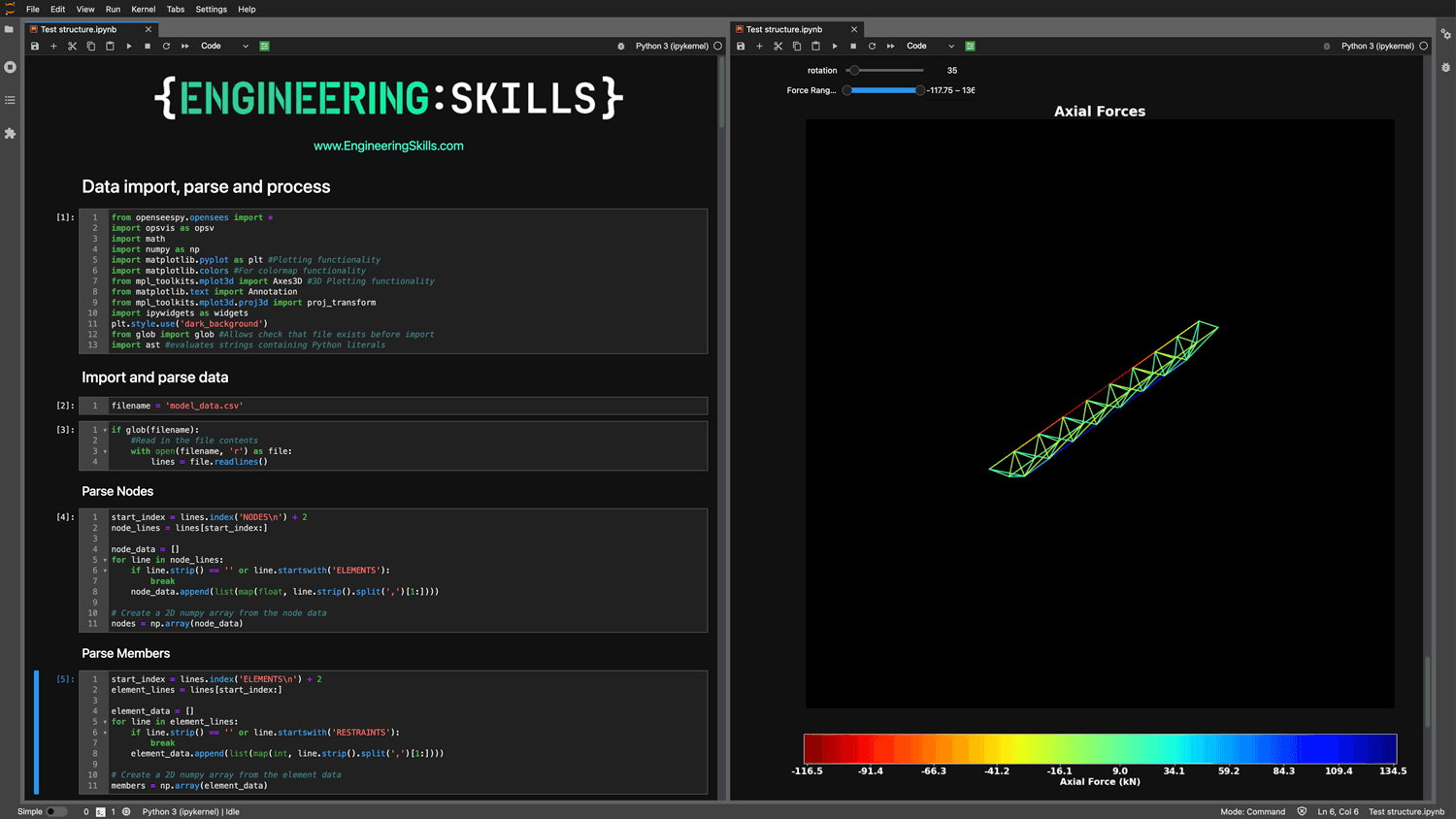Enable the debugger bug icon in left notebook
The width and height of the screenshot is (1456, 819).
coord(621,46)
